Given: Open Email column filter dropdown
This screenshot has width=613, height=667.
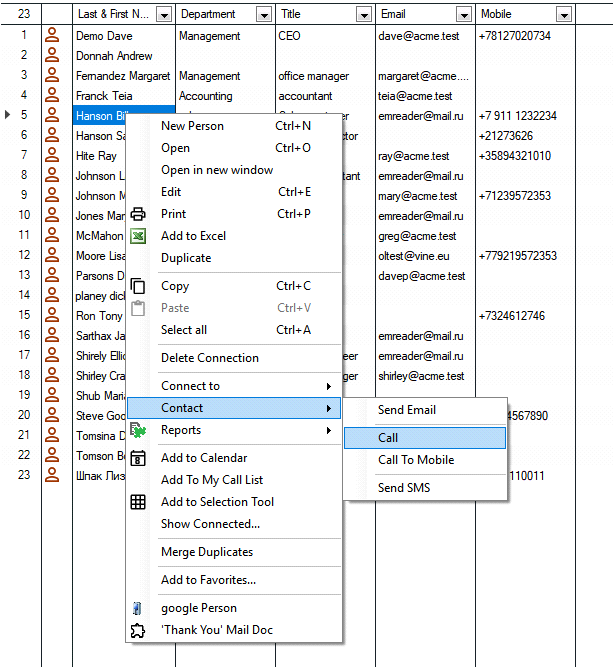Looking at the screenshot, I should point(464,15).
